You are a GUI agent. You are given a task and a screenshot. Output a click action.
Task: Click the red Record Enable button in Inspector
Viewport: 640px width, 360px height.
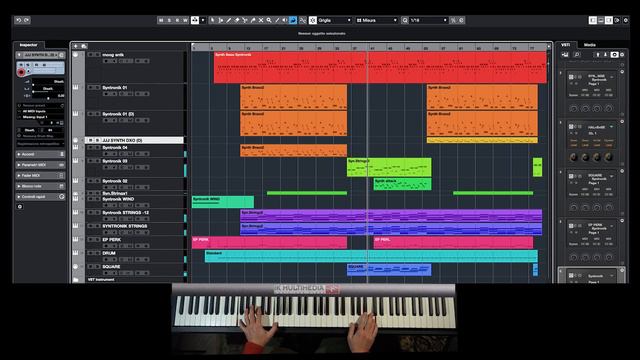21,72
